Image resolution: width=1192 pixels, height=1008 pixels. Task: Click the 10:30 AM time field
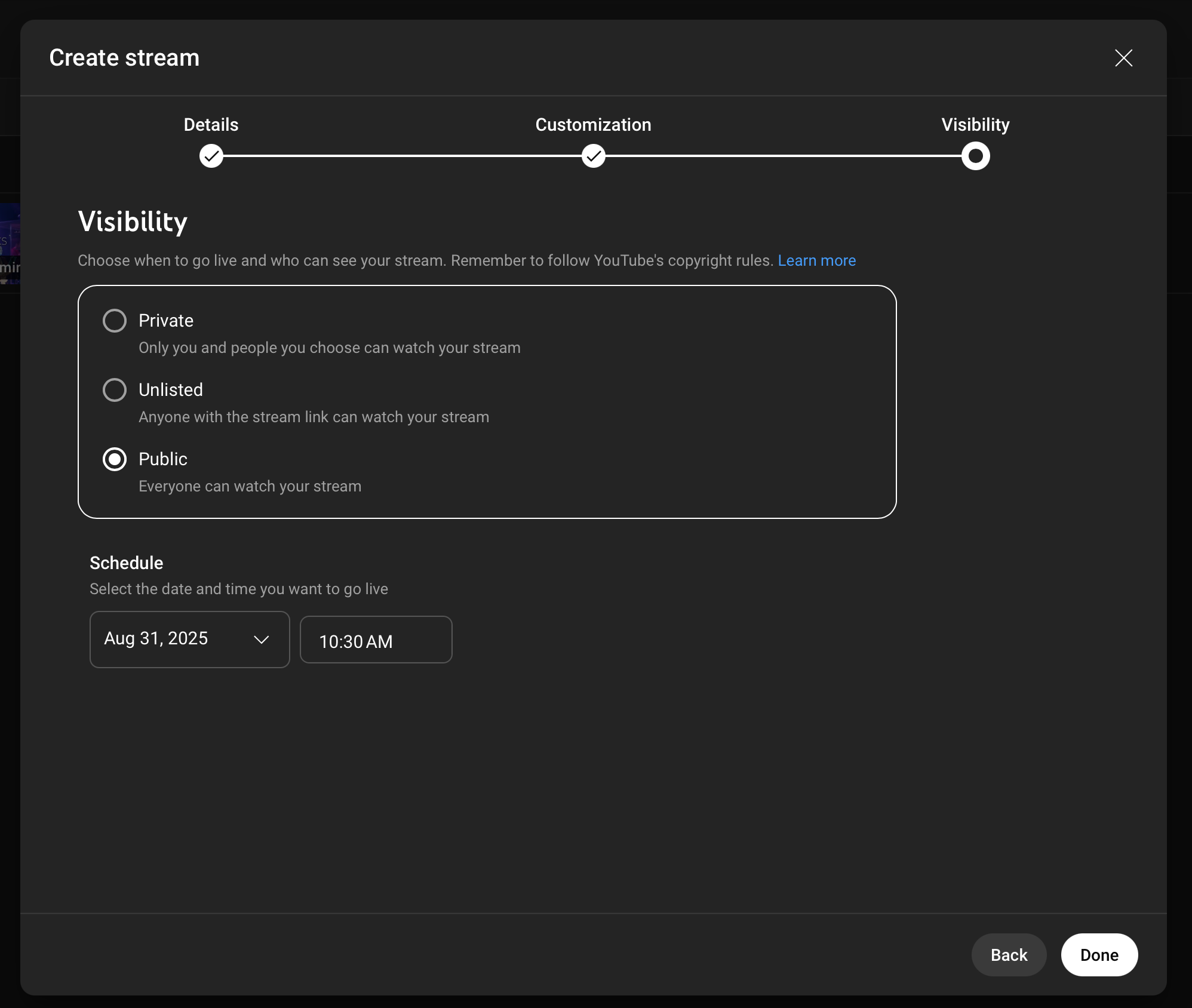pyautogui.click(x=376, y=640)
